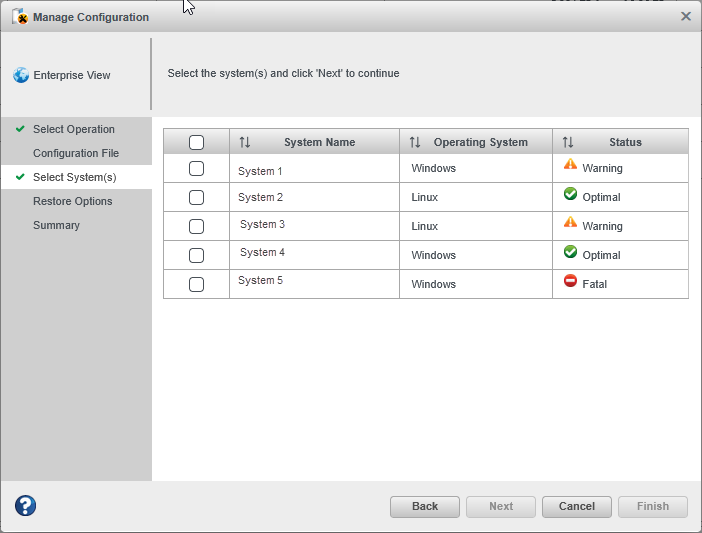This screenshot has height=533, width=702.
Task: Close the Manage Configuration dialog
Action: (x=685, y=16)
